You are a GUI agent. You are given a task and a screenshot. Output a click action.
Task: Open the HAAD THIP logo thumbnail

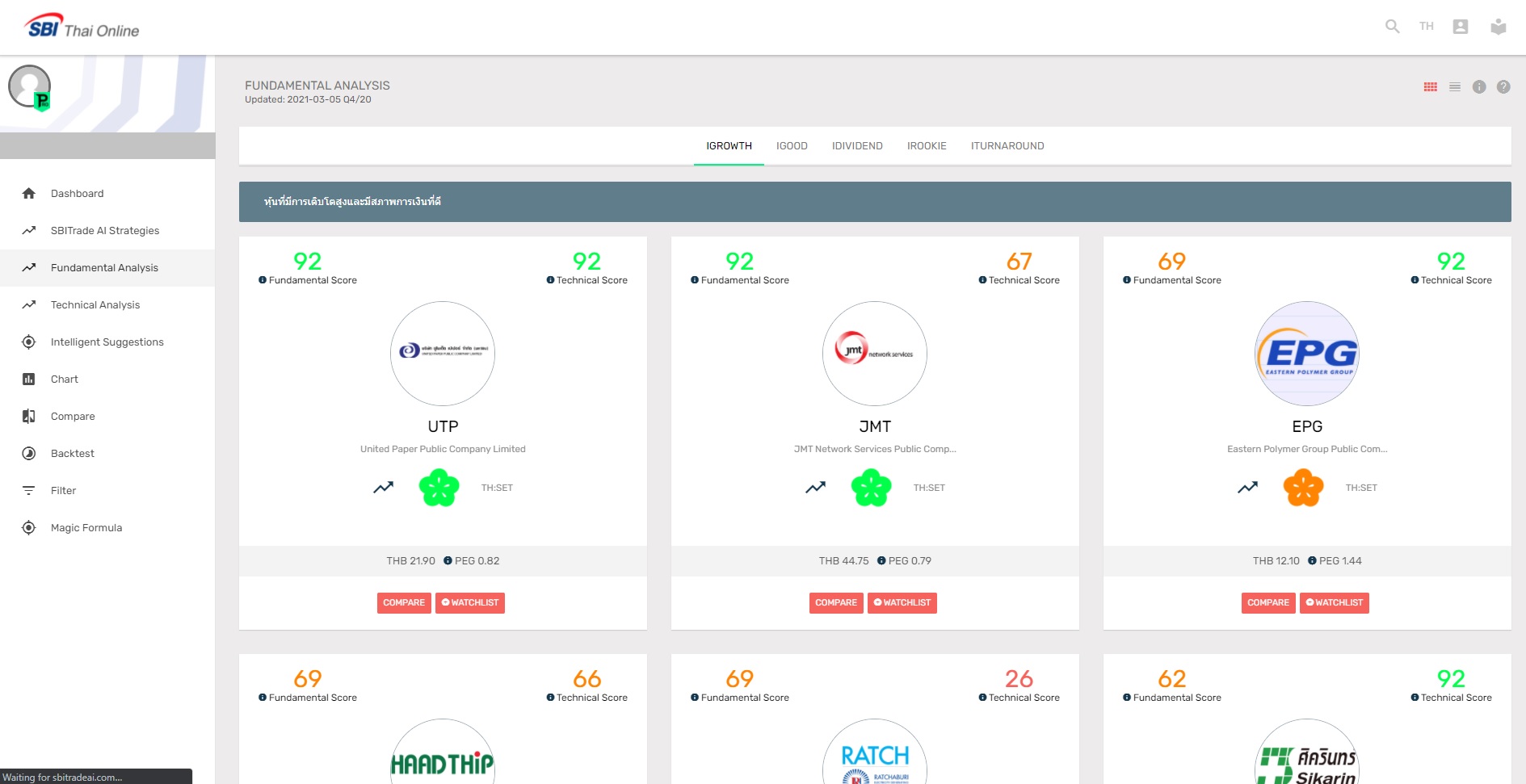click(443, 752)
